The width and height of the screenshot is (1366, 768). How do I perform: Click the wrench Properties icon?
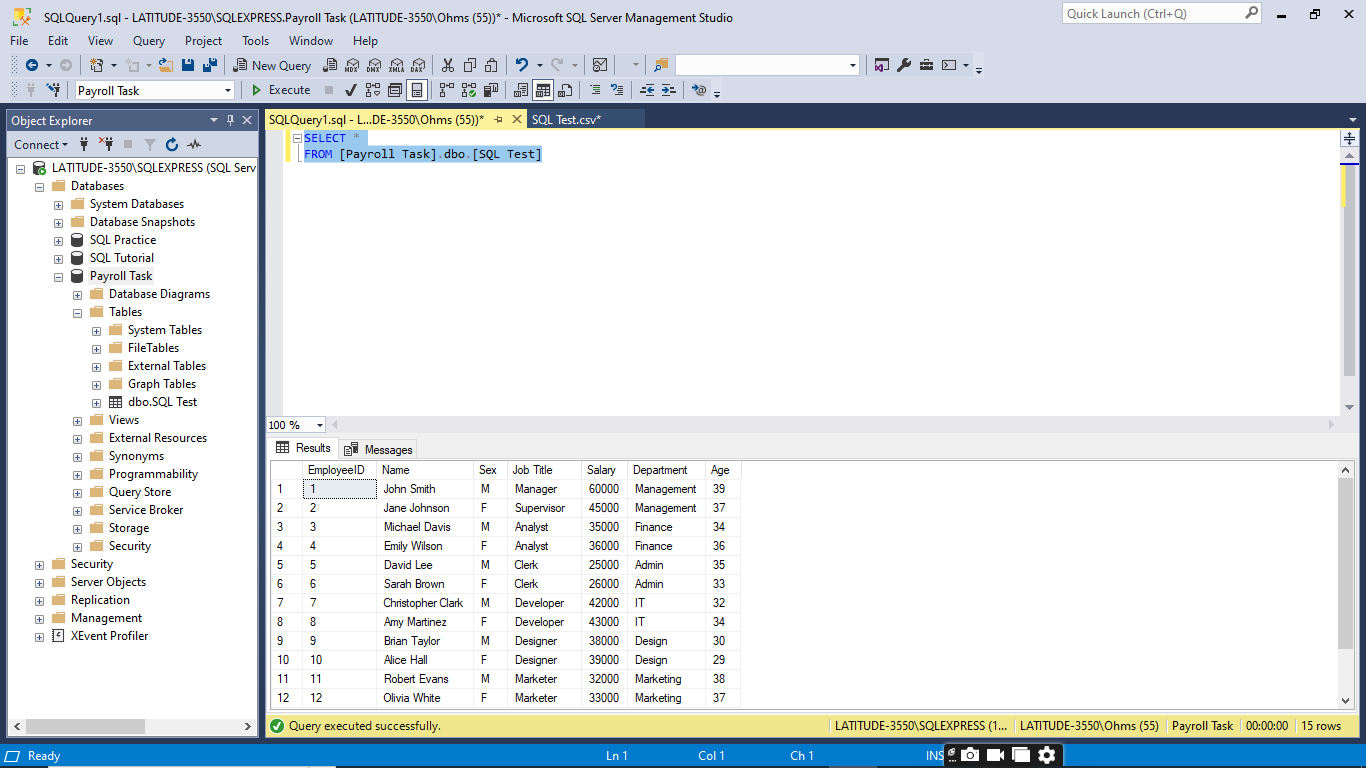click(x=904, y=65)
